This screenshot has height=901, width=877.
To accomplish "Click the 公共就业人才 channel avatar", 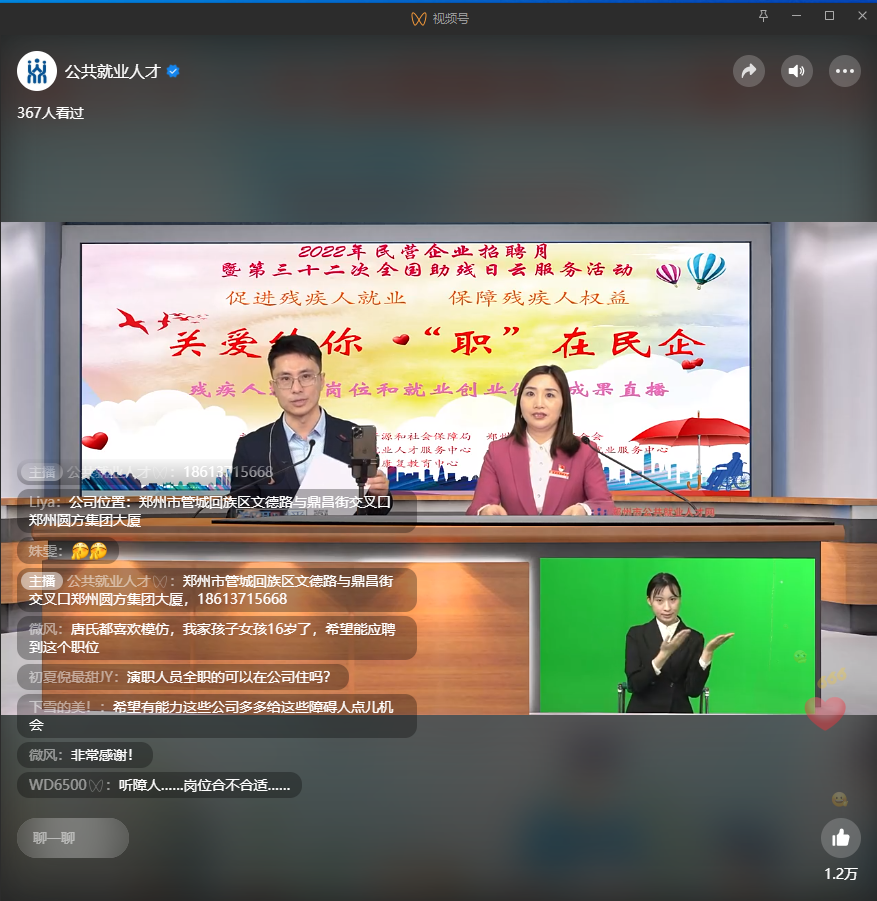I will tap(37, 71).
